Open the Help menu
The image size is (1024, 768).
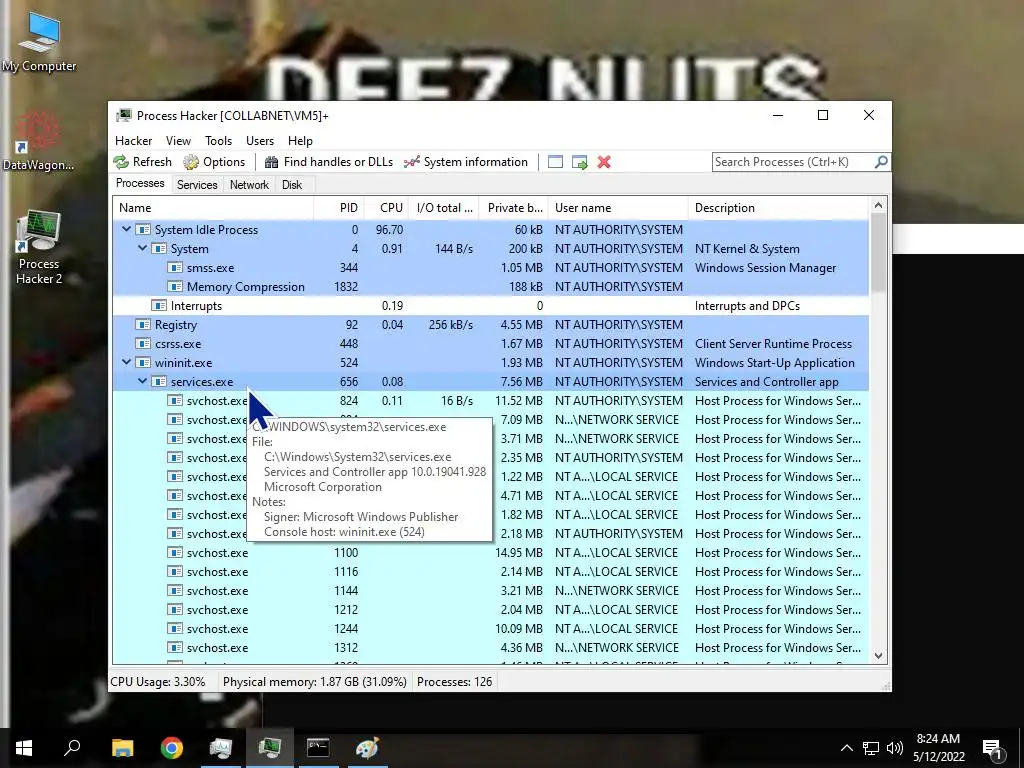coord(300,140)
